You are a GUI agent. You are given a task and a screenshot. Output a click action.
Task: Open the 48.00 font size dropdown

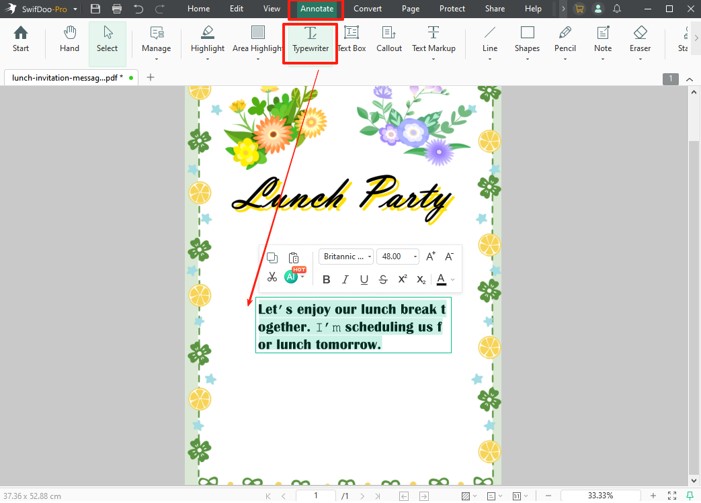point(398,256)
